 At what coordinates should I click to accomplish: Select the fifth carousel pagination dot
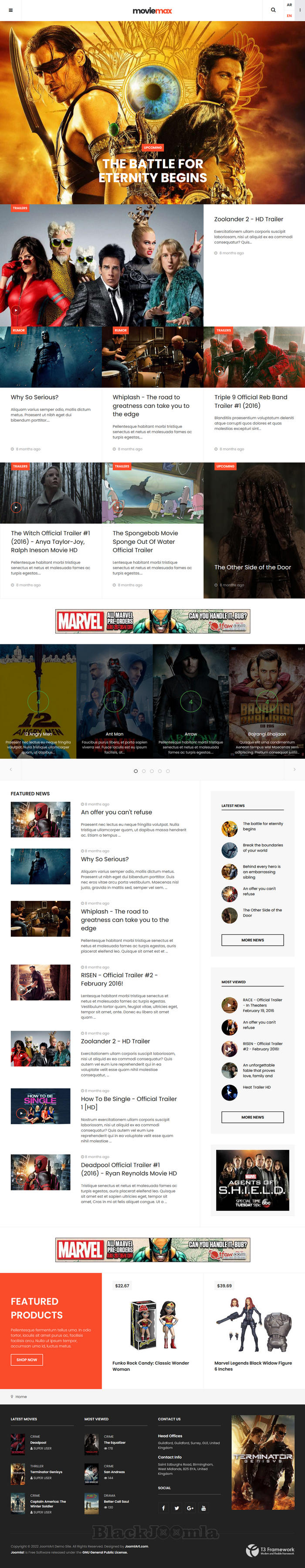click(x=168, y=770)
